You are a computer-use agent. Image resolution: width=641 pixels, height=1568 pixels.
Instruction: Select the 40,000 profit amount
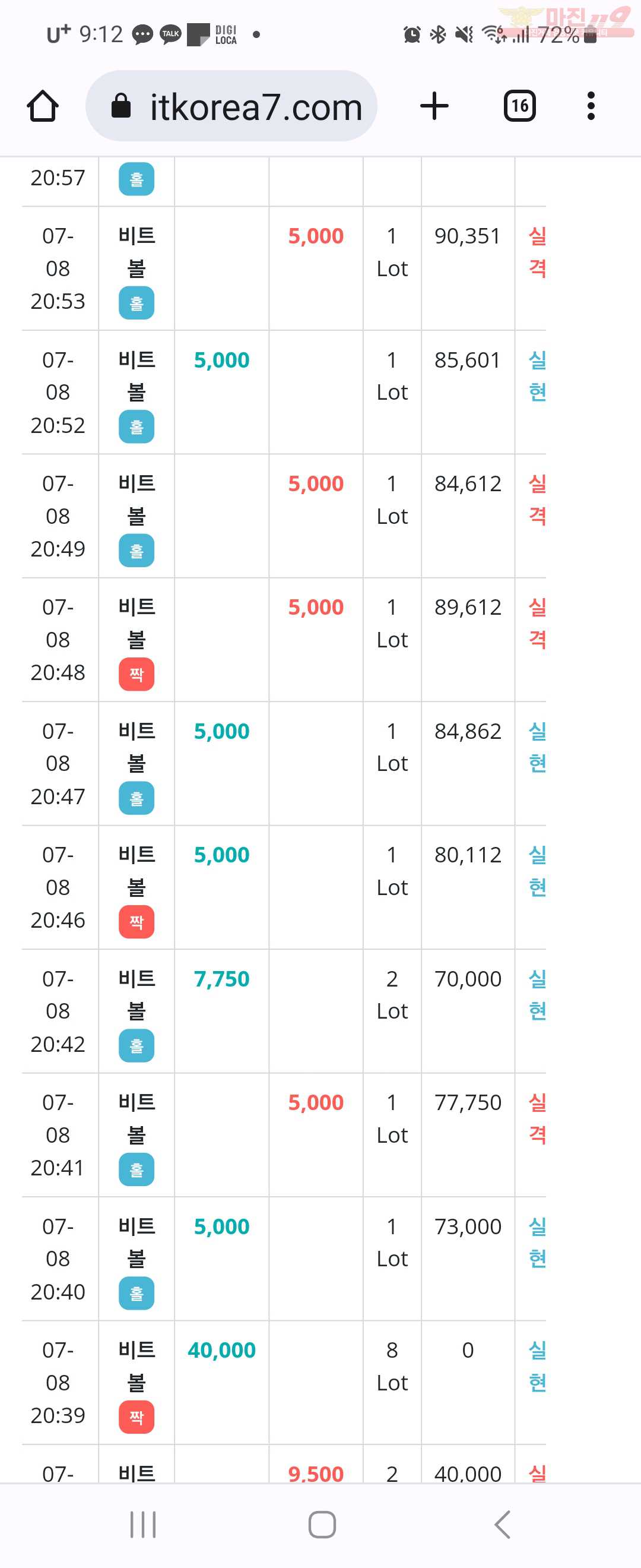221,1350
